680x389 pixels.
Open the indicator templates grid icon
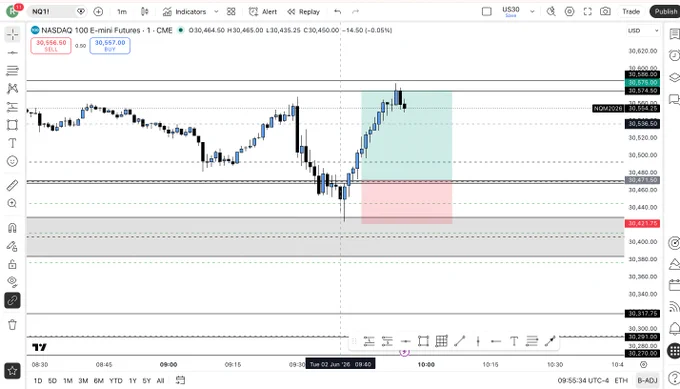231,12
